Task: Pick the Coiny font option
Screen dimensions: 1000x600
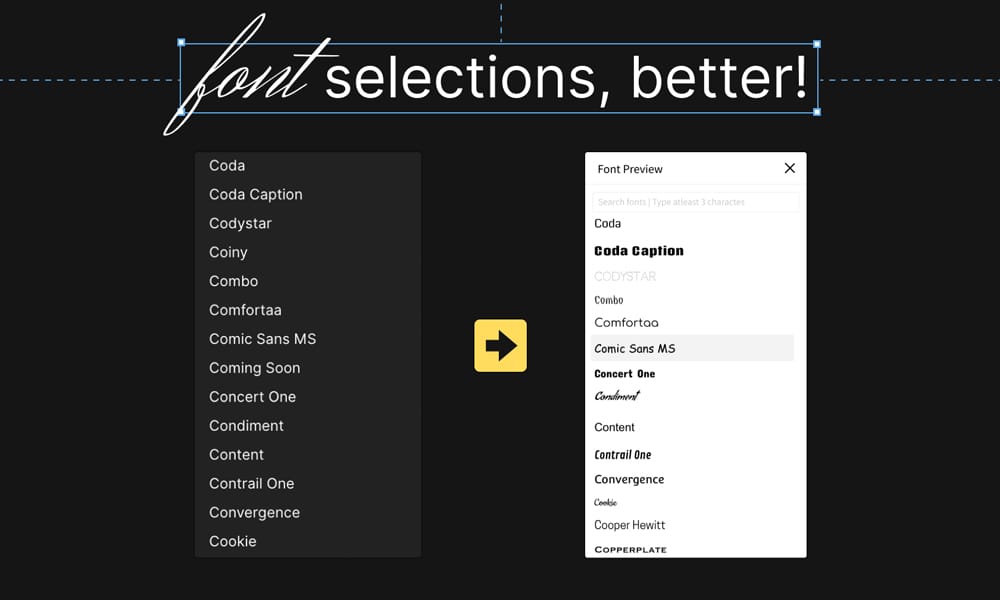Action: (228, 252)
